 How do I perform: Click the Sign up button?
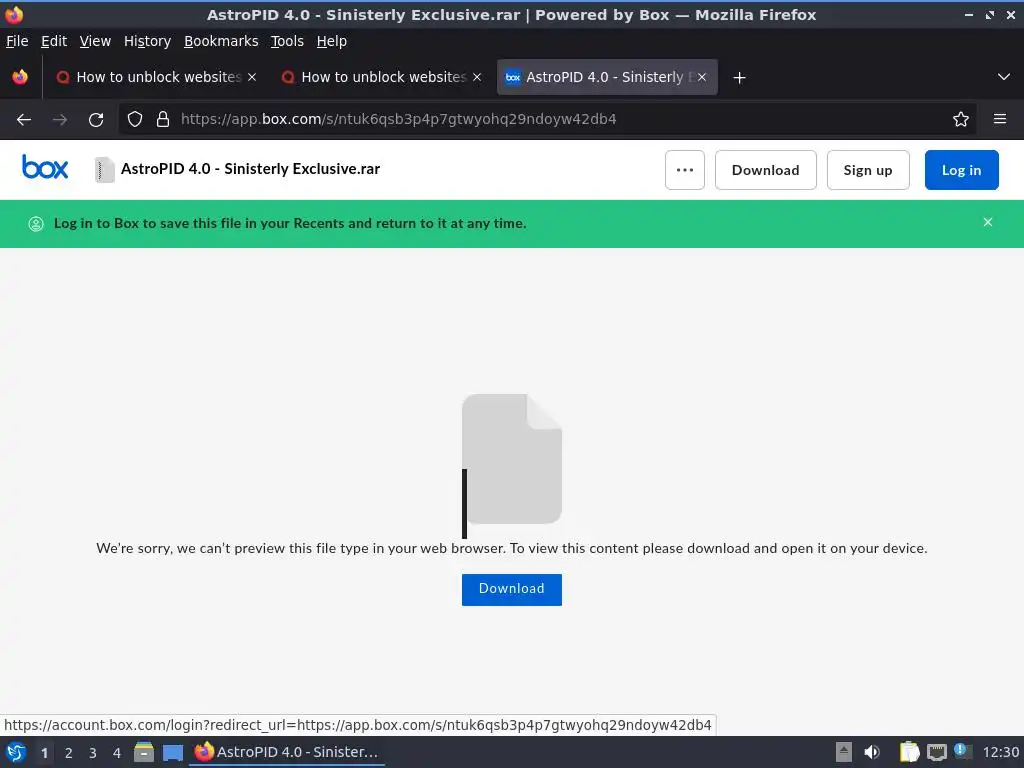pos(868,170)
